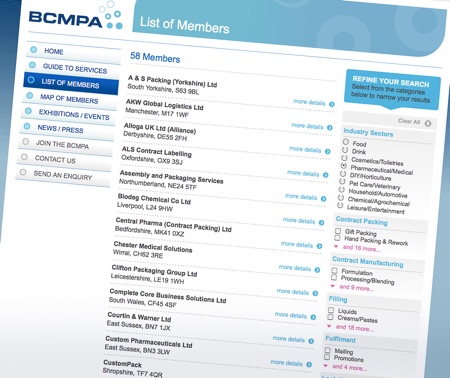Open SEND AN ENQUIRY menu item

pyautogui.click(x=63, y=175)
